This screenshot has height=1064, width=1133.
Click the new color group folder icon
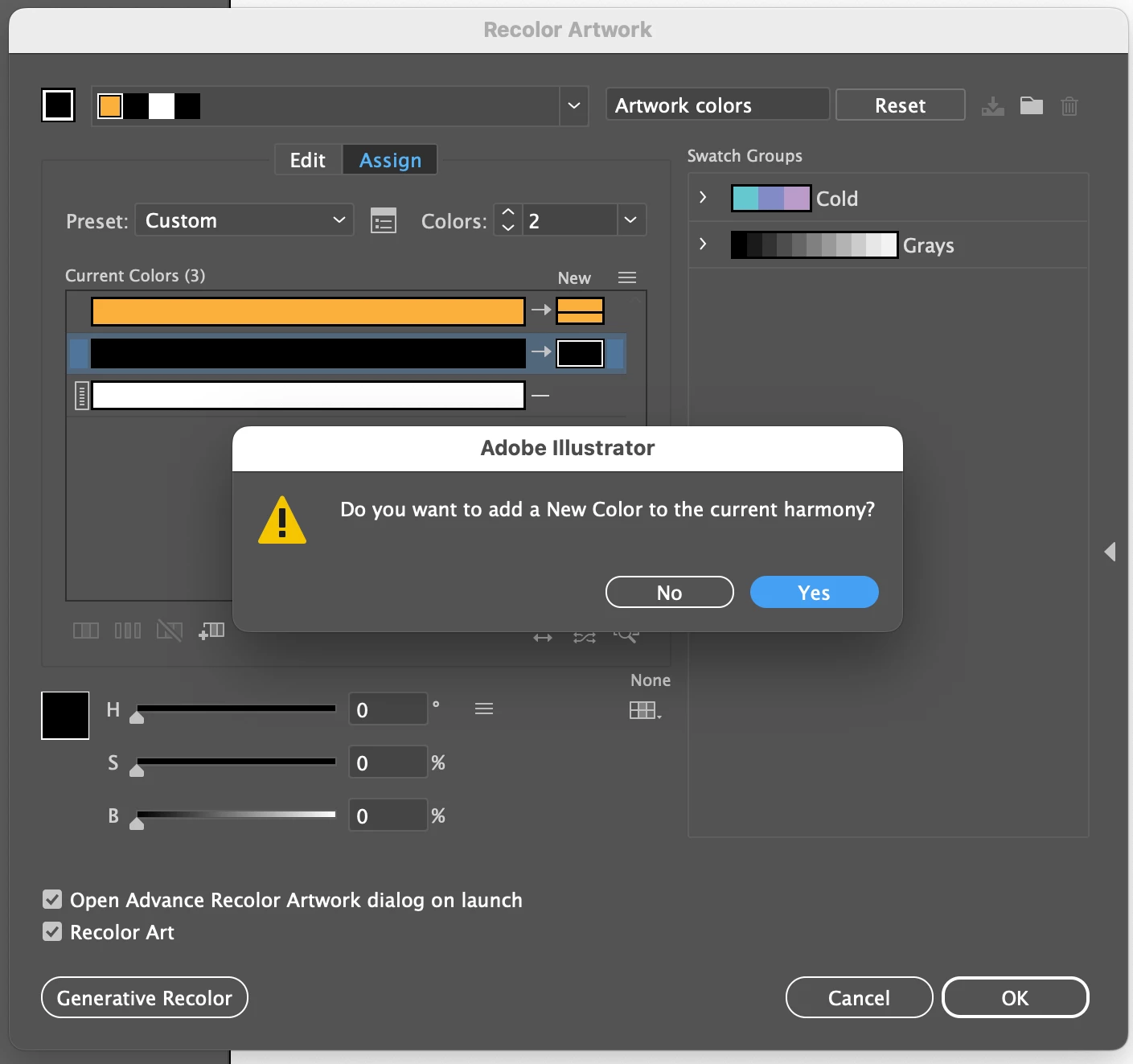[x=1032, y=105]
